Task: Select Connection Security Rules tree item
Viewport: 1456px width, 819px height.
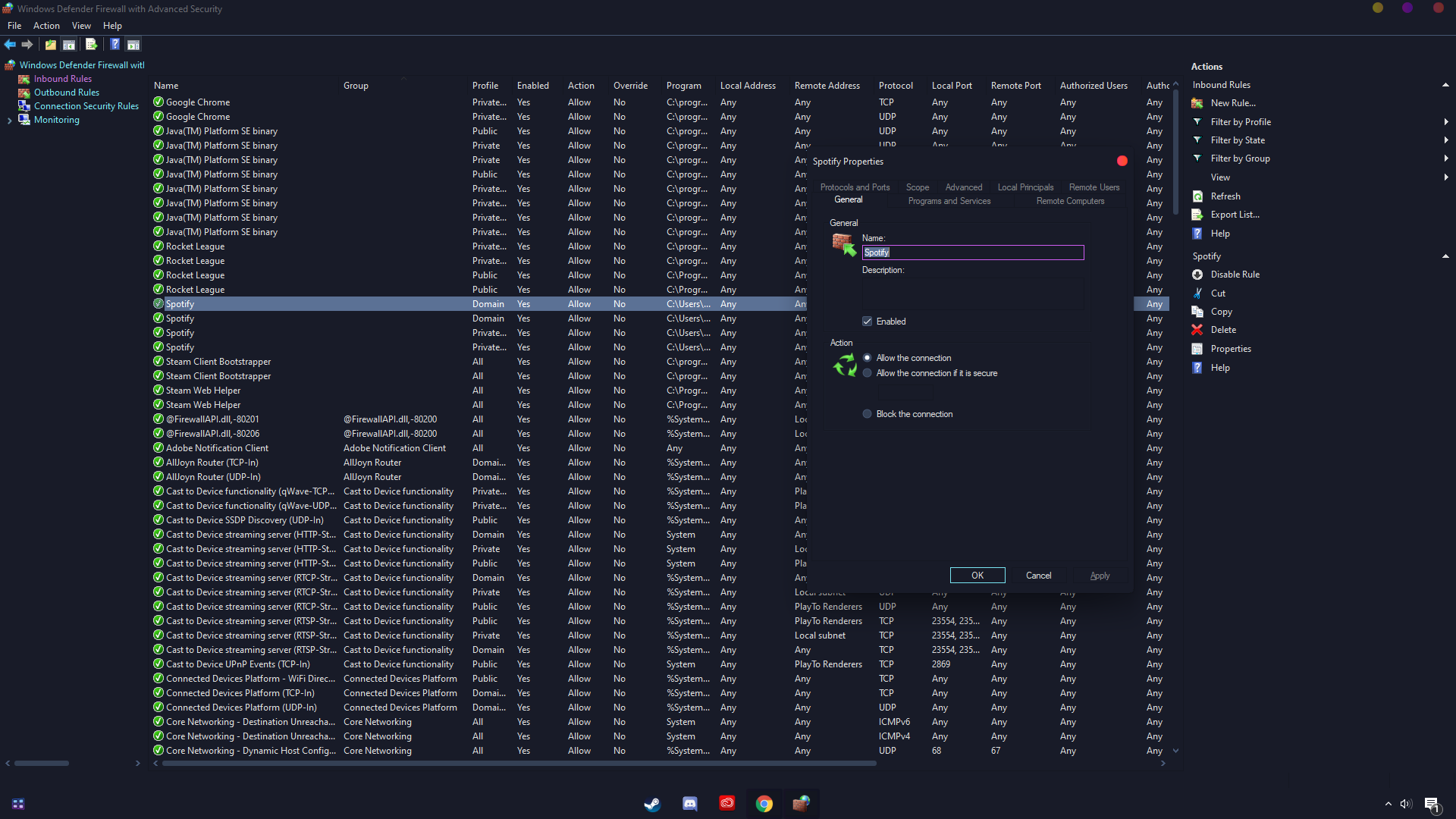Action: tap(86, 106)
